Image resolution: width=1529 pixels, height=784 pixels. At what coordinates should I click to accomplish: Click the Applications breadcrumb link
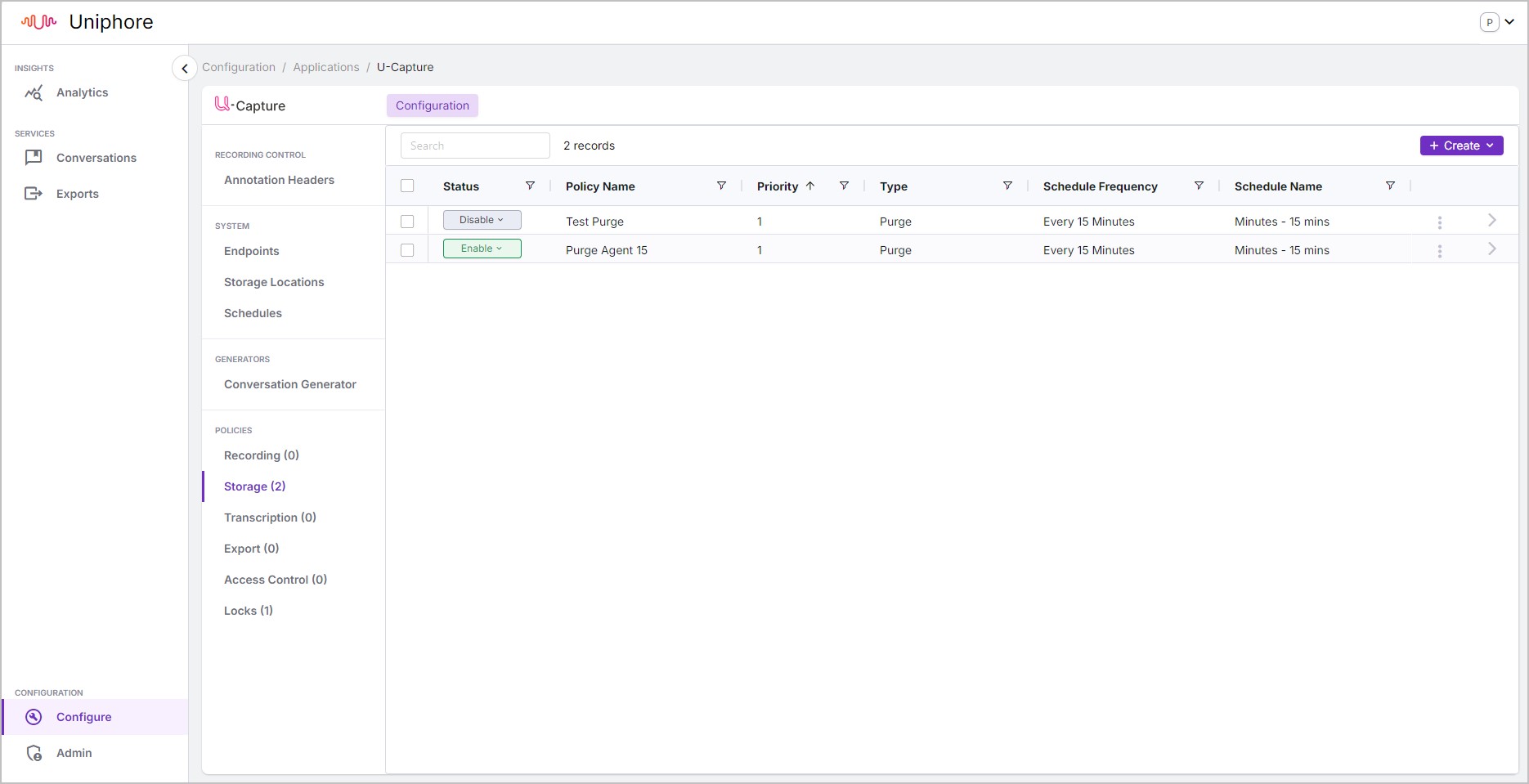point(326,67)
